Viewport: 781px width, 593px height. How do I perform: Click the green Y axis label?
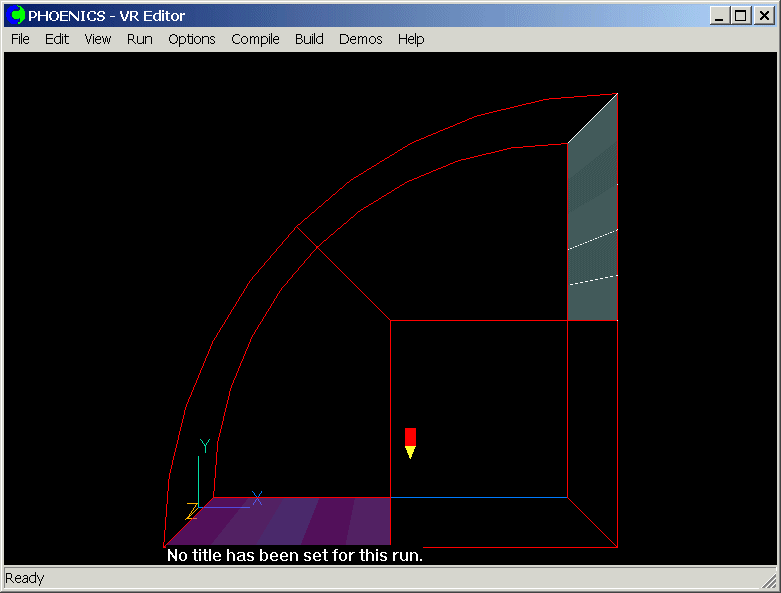pos(204,446)
